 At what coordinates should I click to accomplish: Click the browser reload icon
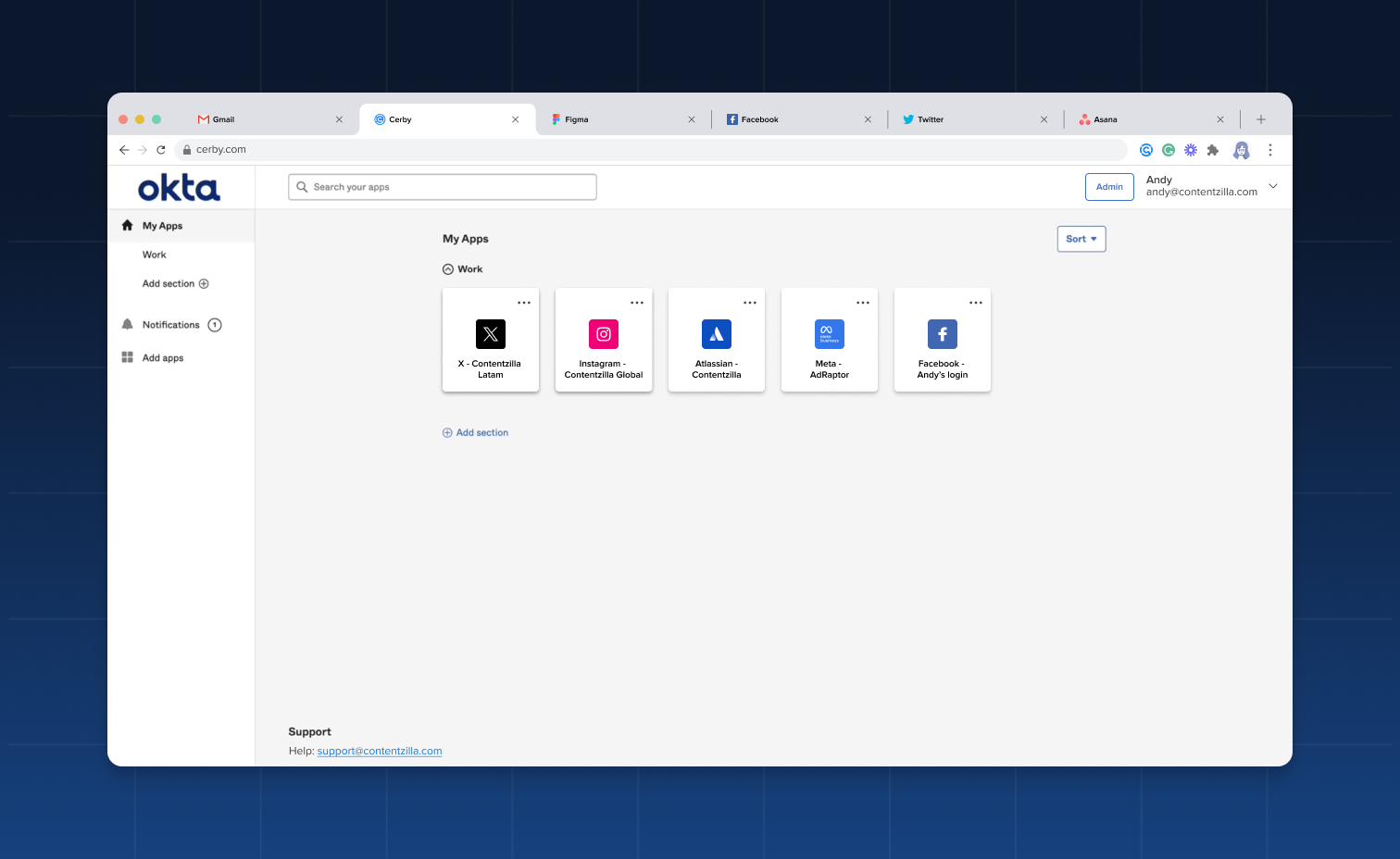tap(161, 150)
